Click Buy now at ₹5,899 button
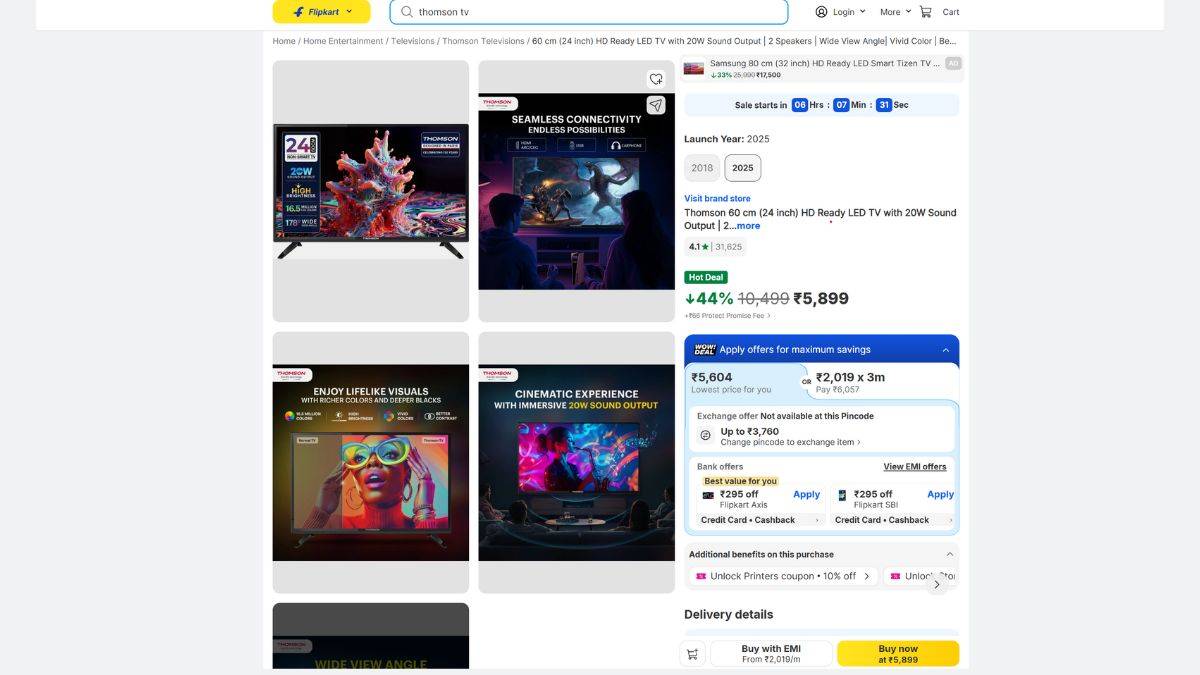This screenshot has width=1200, height=675. click(898, 654)
